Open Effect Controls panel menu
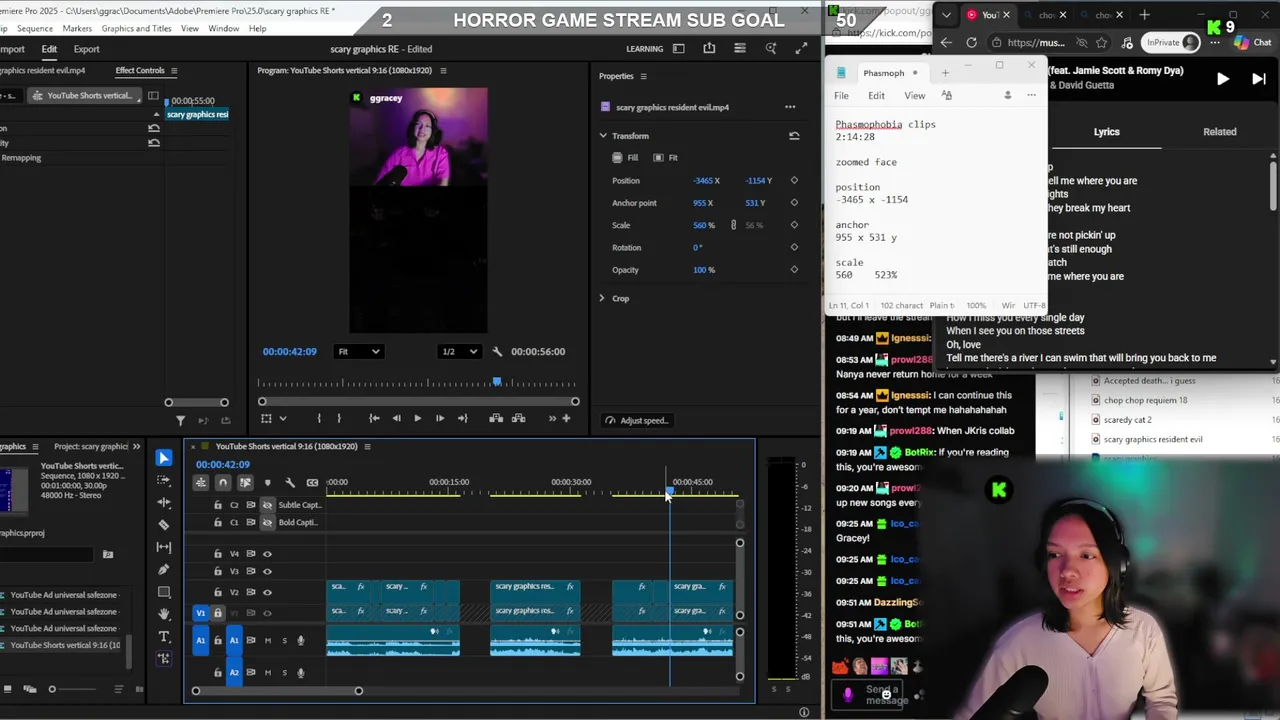Image resolution: width=1280 pixels, height=720 pixels. point(173,70)
